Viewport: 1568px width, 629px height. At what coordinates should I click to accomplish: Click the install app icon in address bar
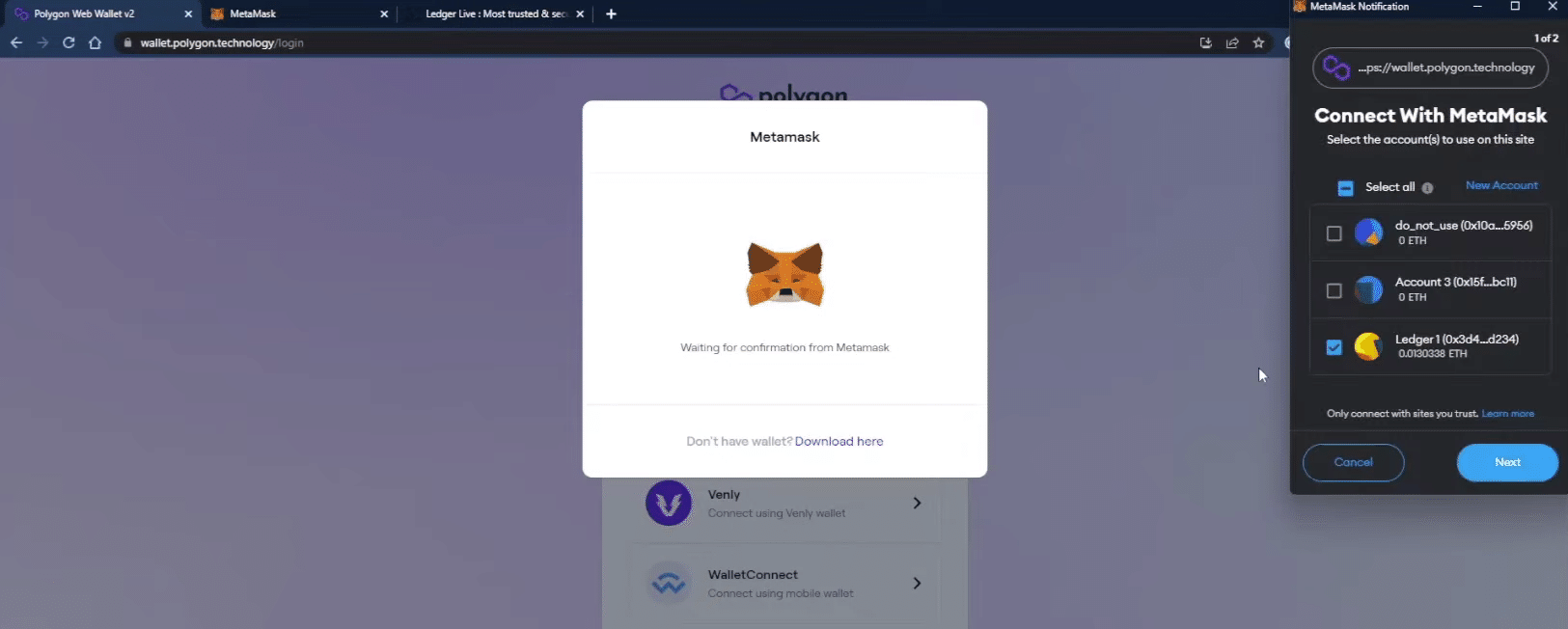(x=1205, y=42)
